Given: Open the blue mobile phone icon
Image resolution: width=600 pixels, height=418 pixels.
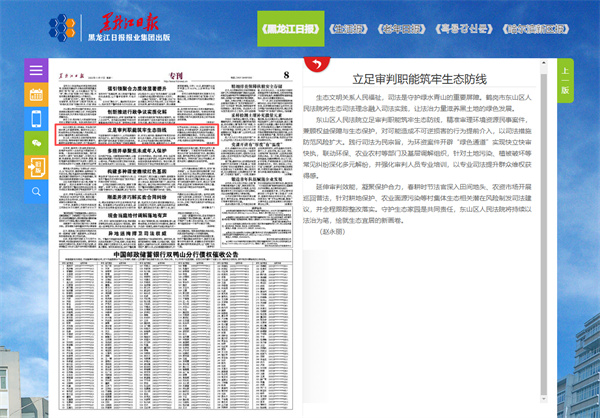Looking at the screenshot, I should click(x=37, y=119).
